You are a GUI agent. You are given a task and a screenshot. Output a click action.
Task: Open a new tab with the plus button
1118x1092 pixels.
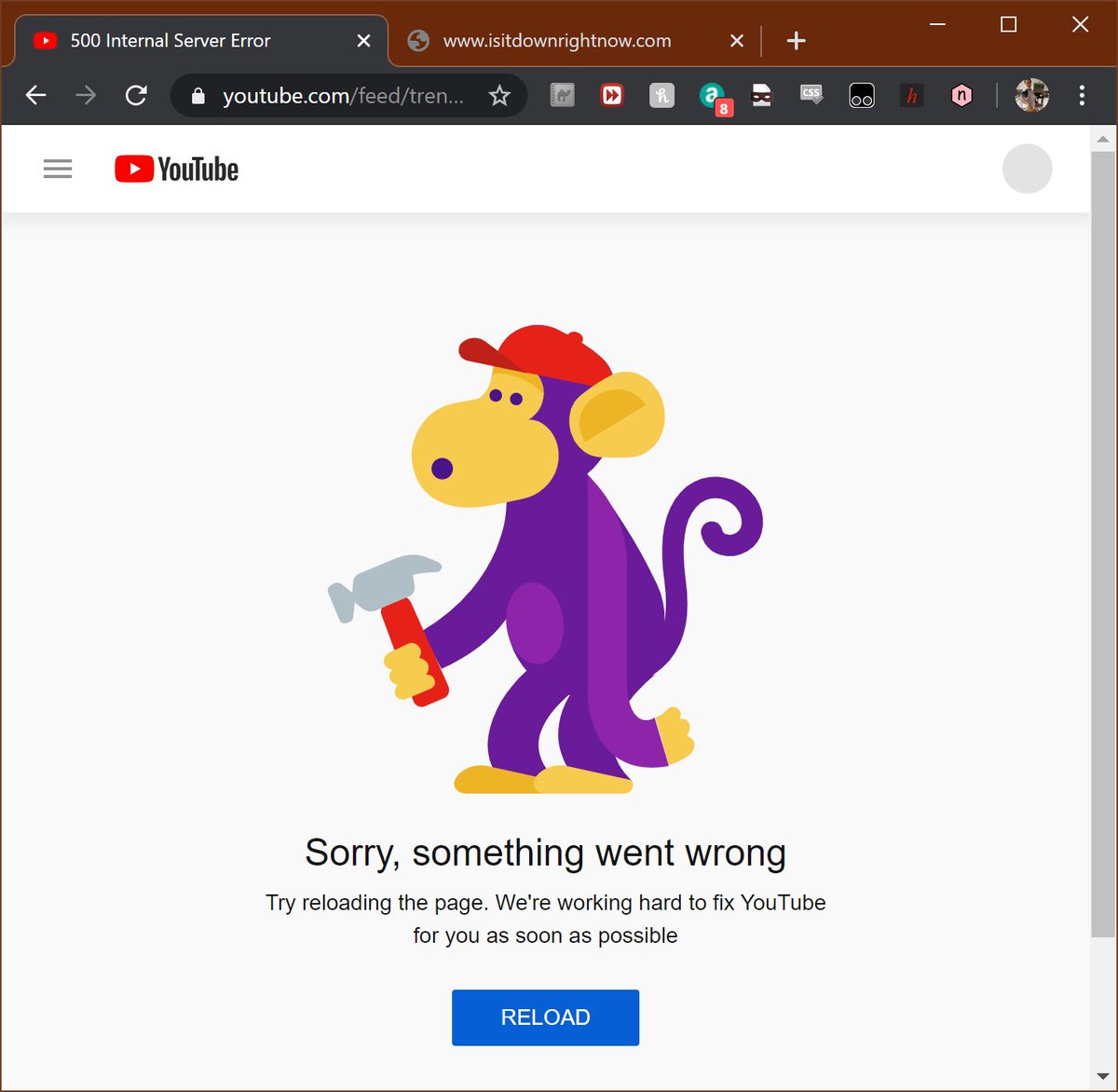[x=796, y=41]
